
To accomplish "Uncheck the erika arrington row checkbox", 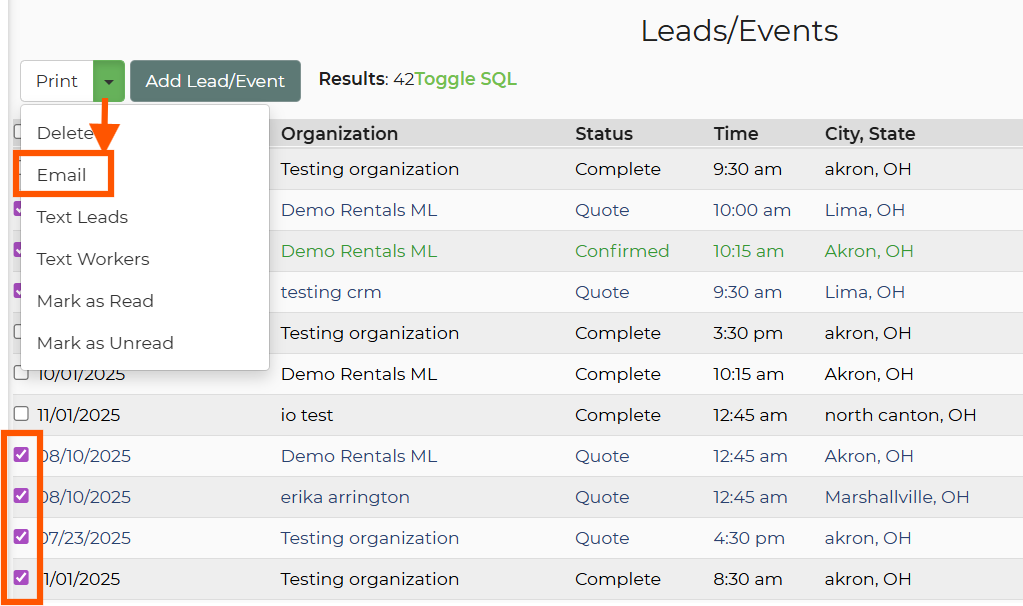I will point(21,496).
